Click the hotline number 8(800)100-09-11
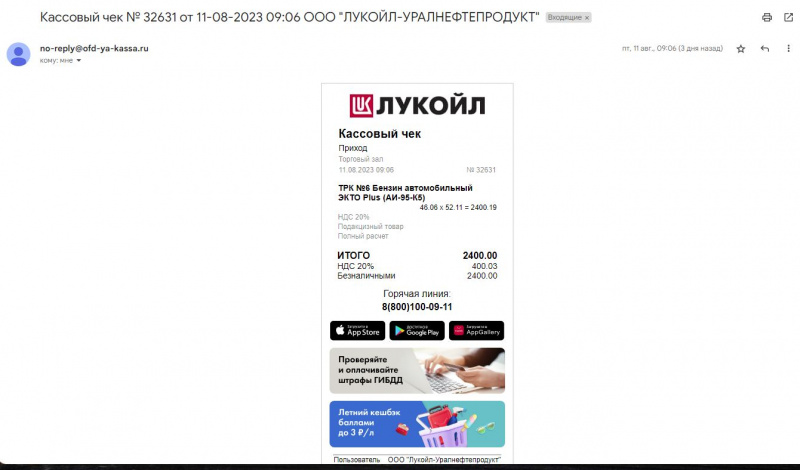 (x=417, y=307)
